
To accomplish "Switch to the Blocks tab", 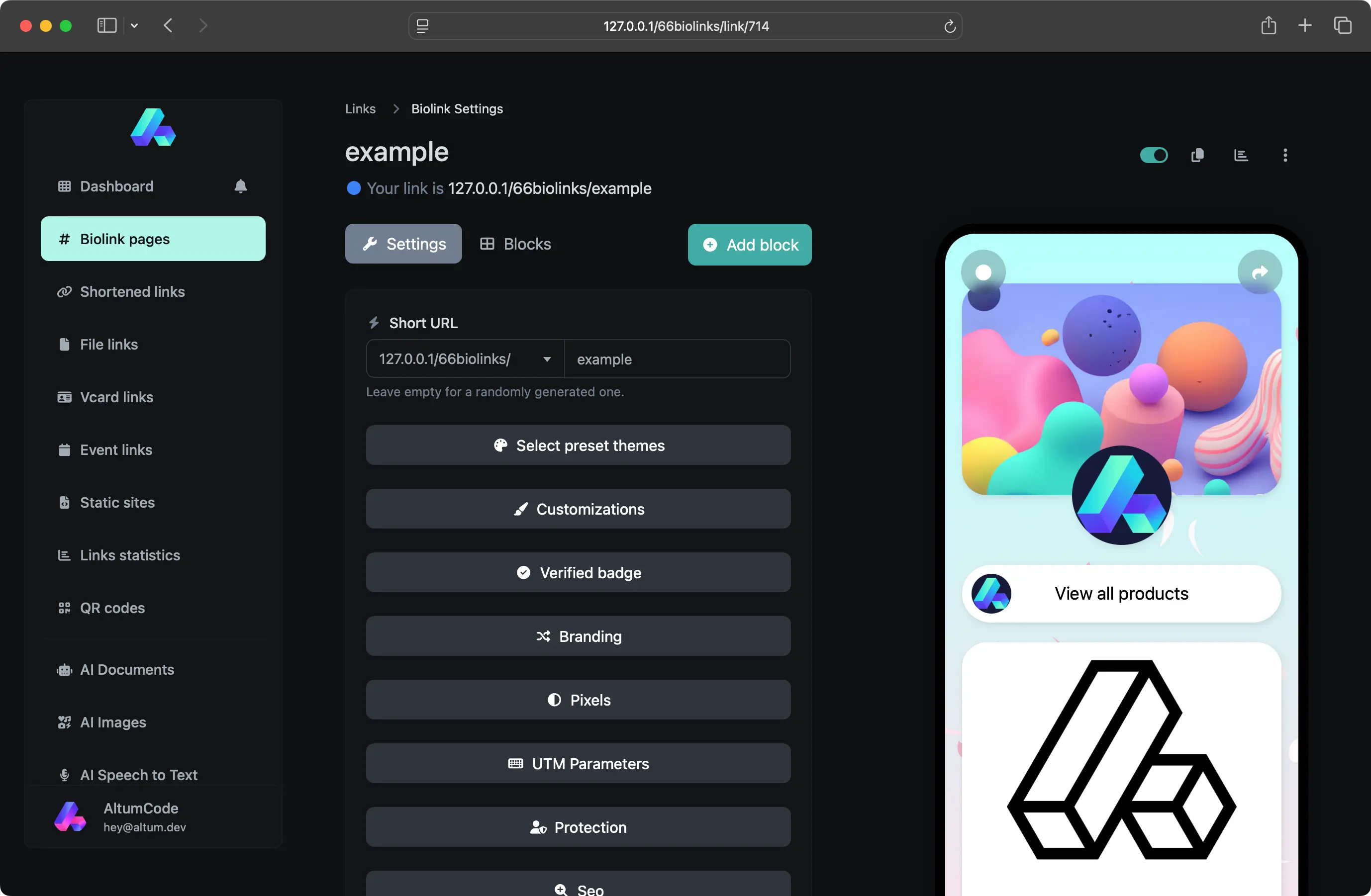I will (515, 244).
